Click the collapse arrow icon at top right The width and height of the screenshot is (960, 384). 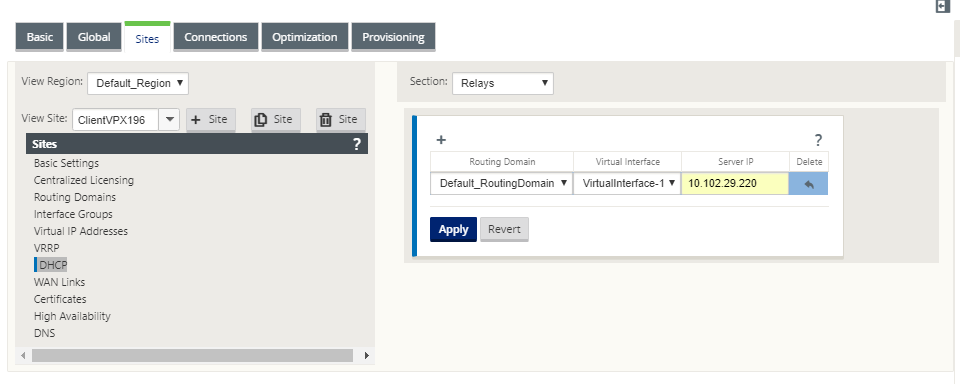[942, 6]
